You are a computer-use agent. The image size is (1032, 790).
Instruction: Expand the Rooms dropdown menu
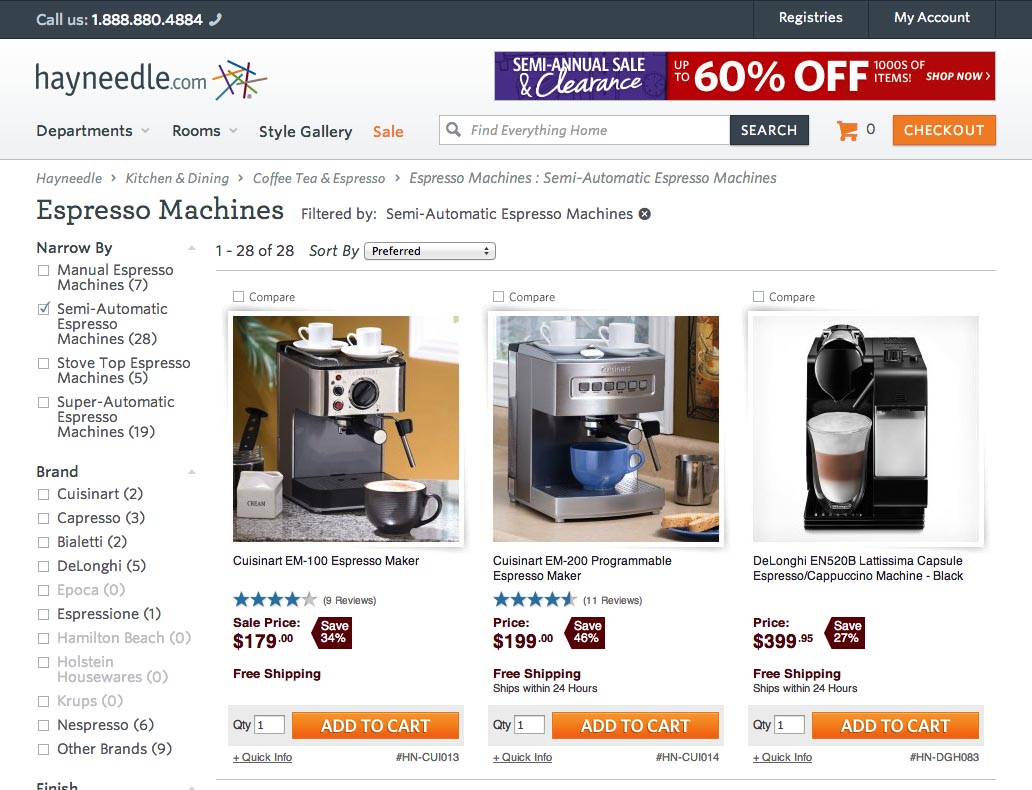[x=205, y=131]
